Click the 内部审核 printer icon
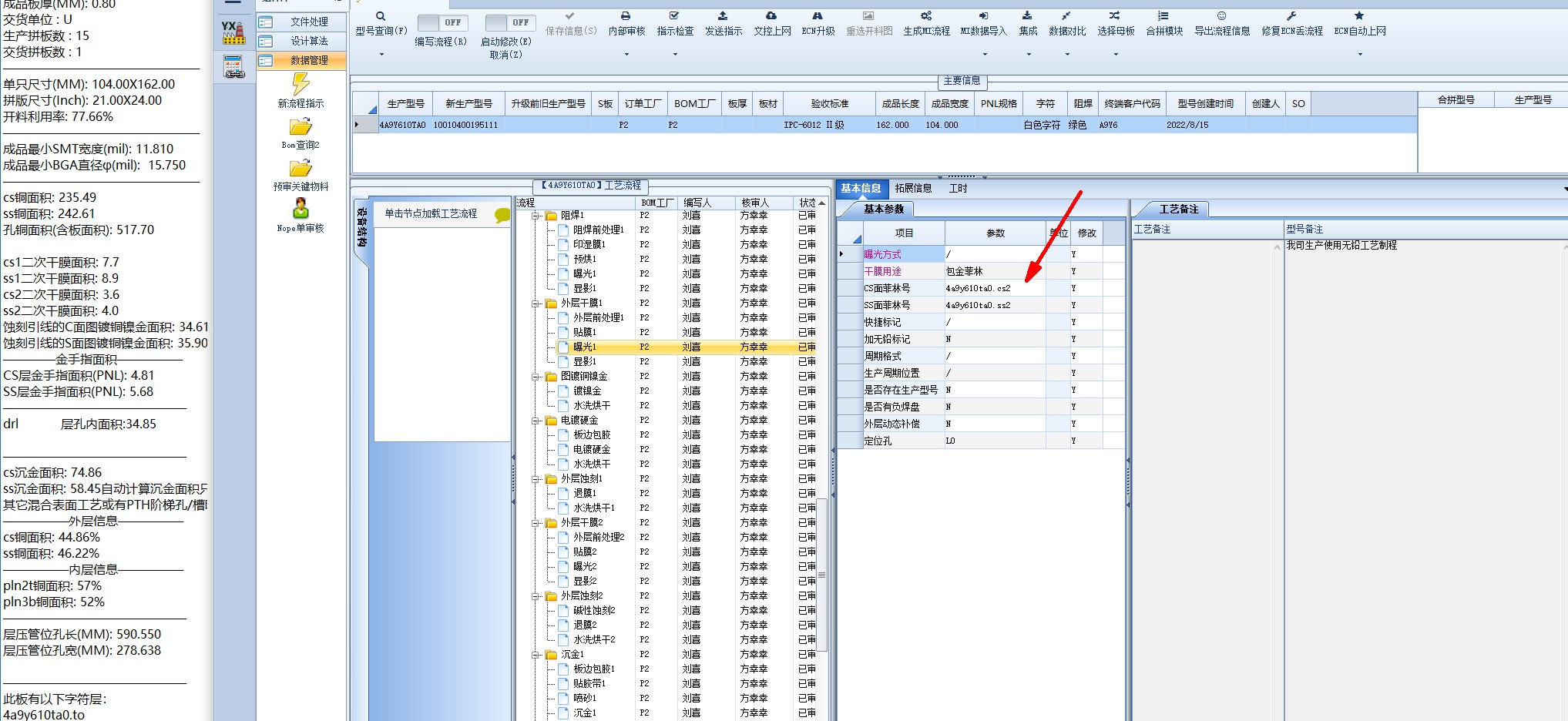 click(626, 16)
